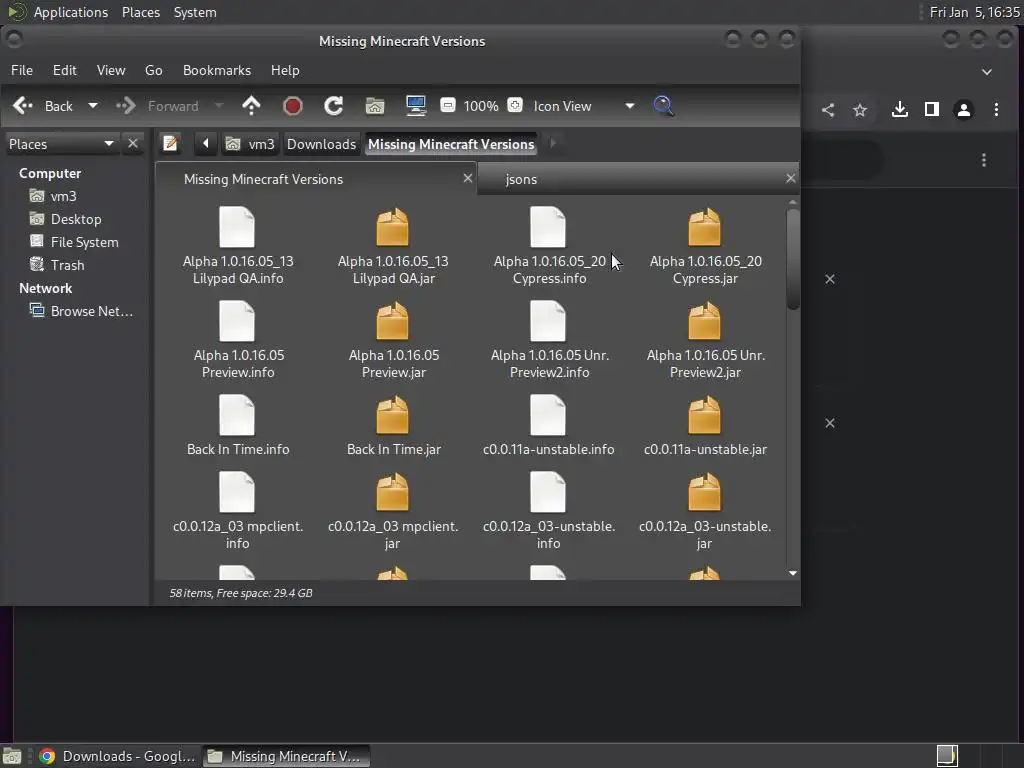
Task: Select c0.0.12a_03-unstable.info file
Action: (x=549, y=511)
